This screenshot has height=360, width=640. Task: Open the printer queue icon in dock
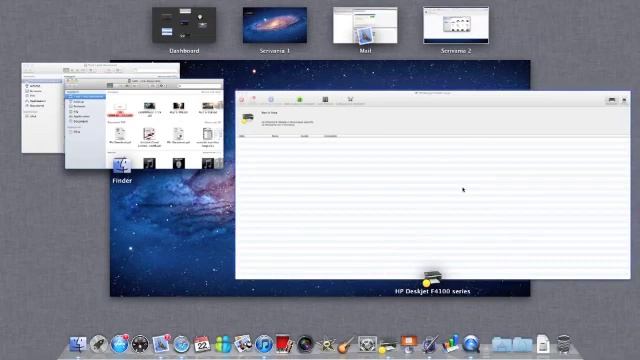pos(388,345)
